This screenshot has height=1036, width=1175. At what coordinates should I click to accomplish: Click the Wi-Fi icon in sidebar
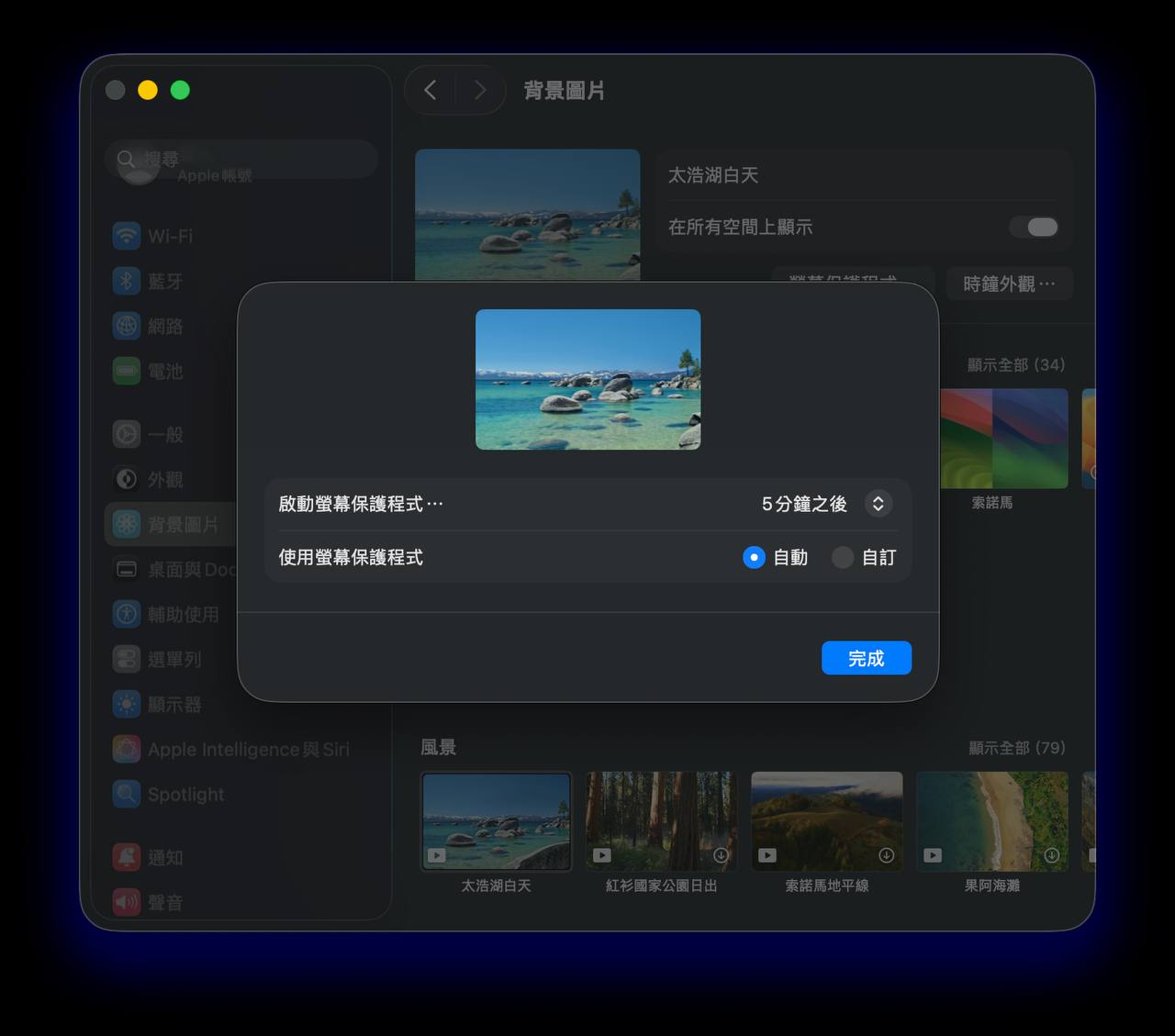click(127, 236)
